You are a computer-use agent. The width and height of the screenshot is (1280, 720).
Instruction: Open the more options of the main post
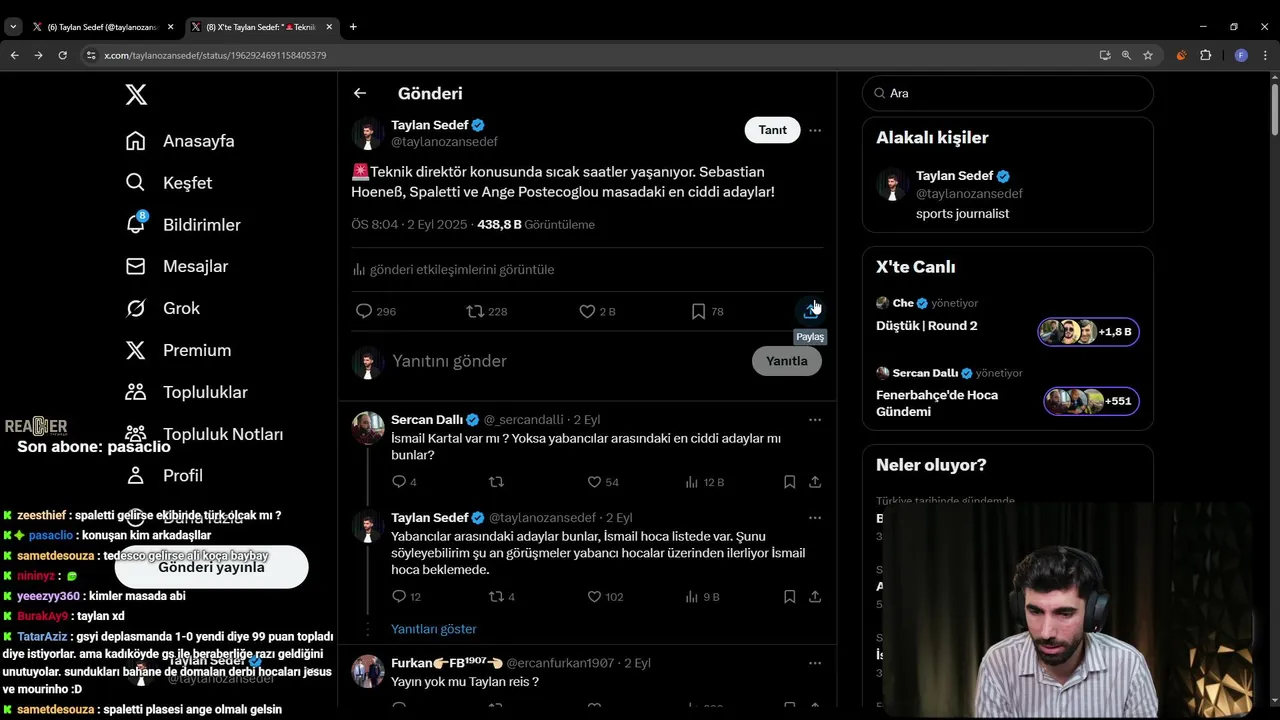[x=815, y=130]
